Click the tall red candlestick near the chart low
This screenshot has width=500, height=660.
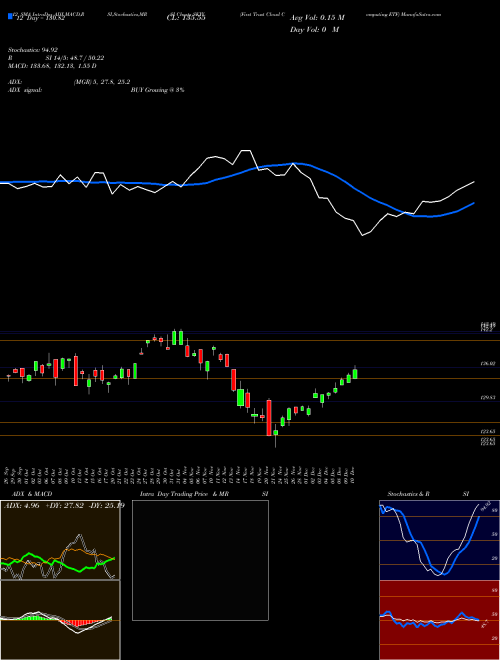pyautogui.click(x=269, y=417)
